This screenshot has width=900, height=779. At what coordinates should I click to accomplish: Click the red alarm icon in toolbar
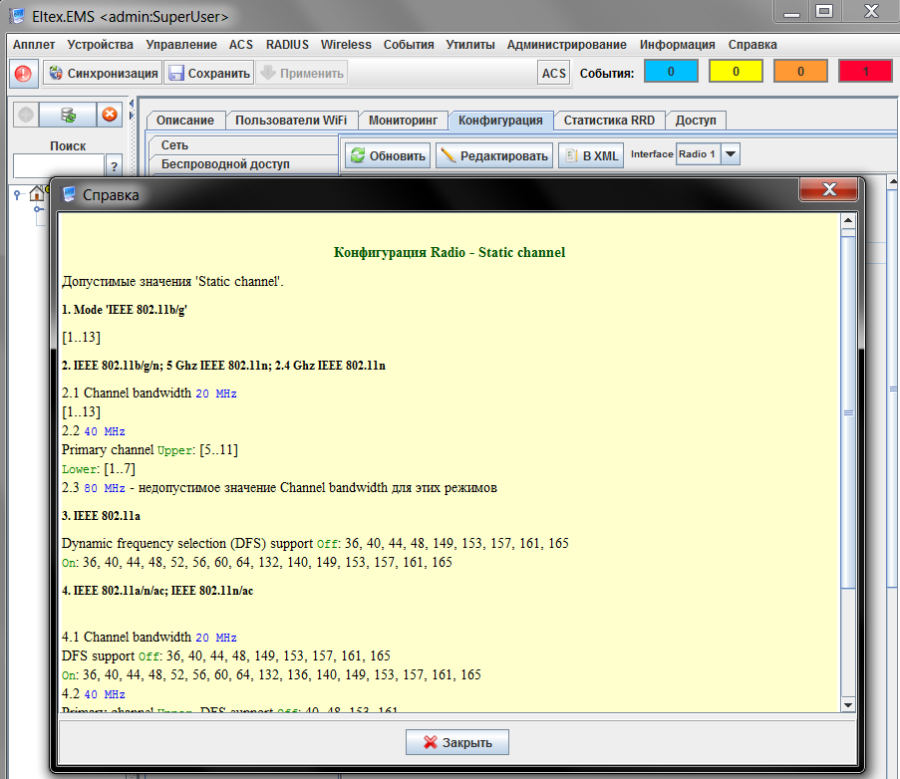coord(23,73)
